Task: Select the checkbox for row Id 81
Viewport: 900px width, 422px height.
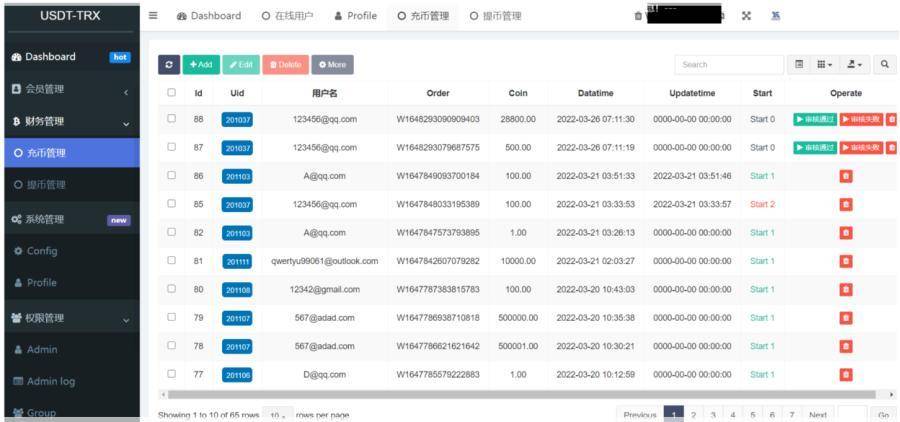Action: pyautogui.click(x=171, y=261)
